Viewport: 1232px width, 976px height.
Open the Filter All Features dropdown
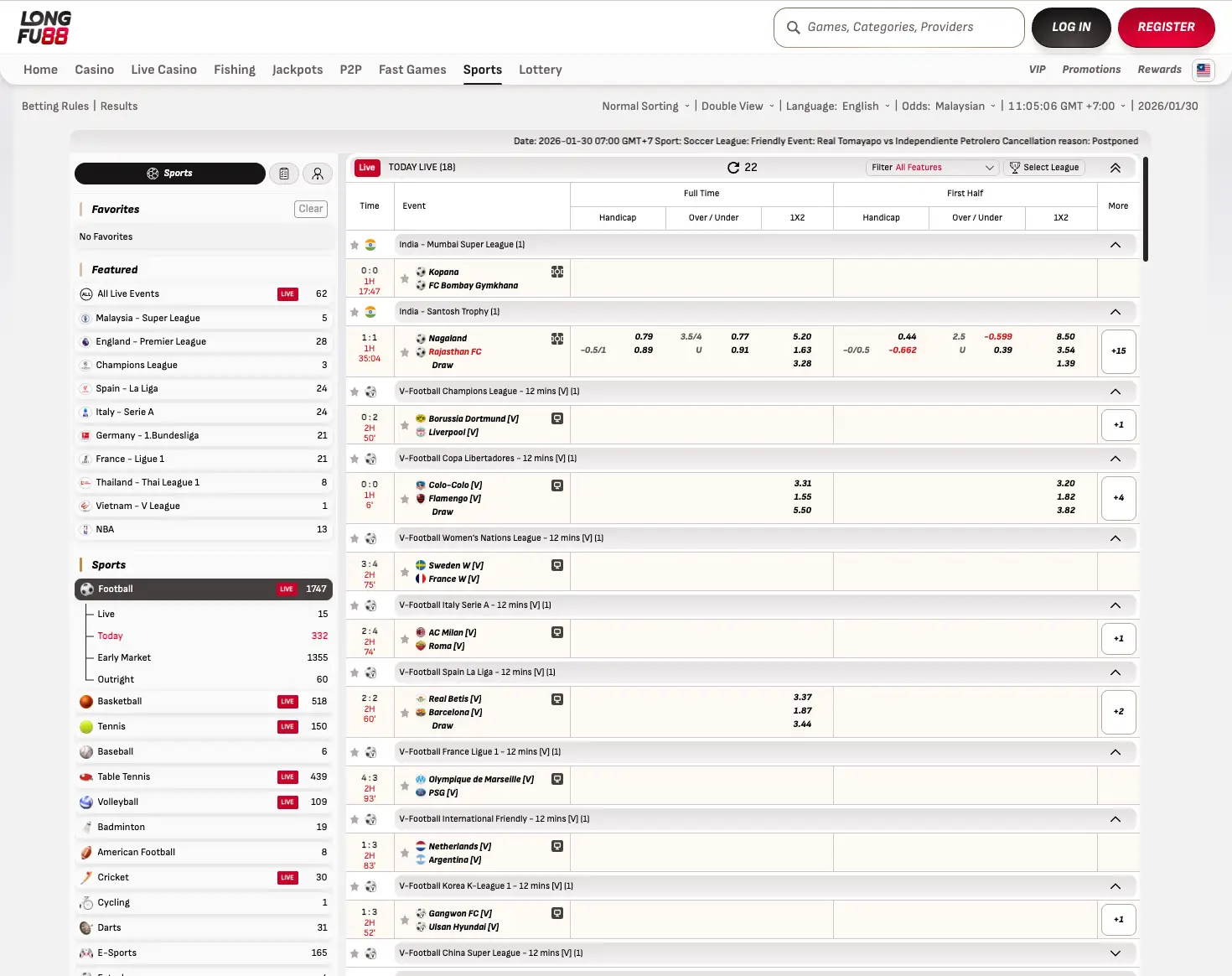[932, 168]
